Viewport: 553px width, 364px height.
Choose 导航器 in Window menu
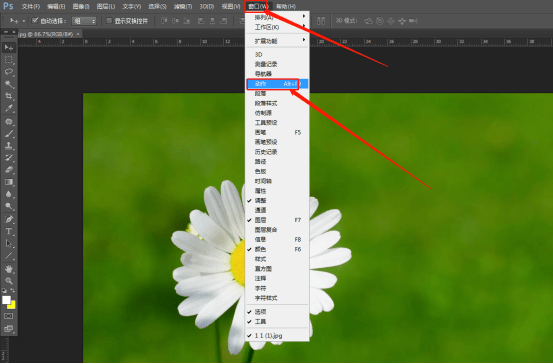click(277, 74)
